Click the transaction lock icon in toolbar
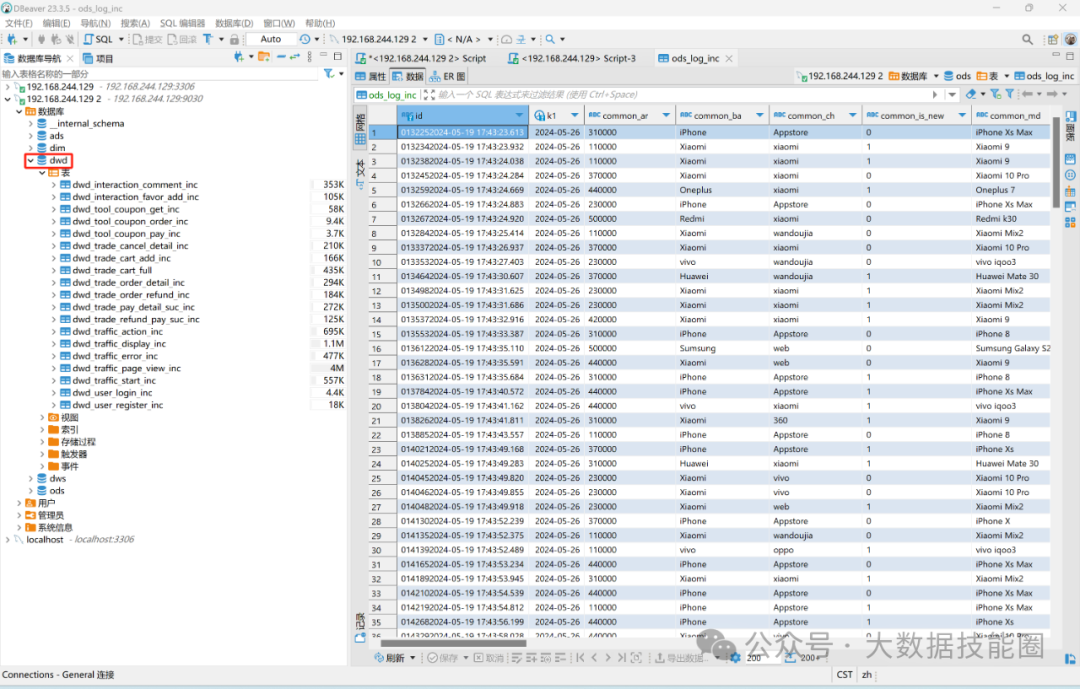The height and width of the screenshot is (689, 1080). (234, 39)
